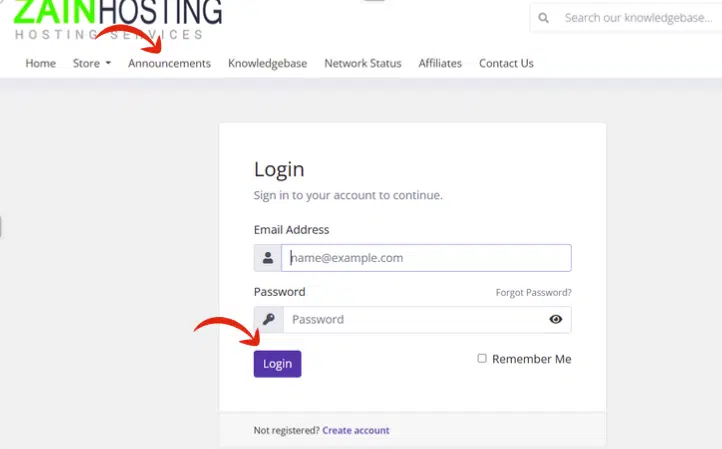Click the key icon beside password field
Viewport: 722px width, 449px height.
(x=268, y=320)
